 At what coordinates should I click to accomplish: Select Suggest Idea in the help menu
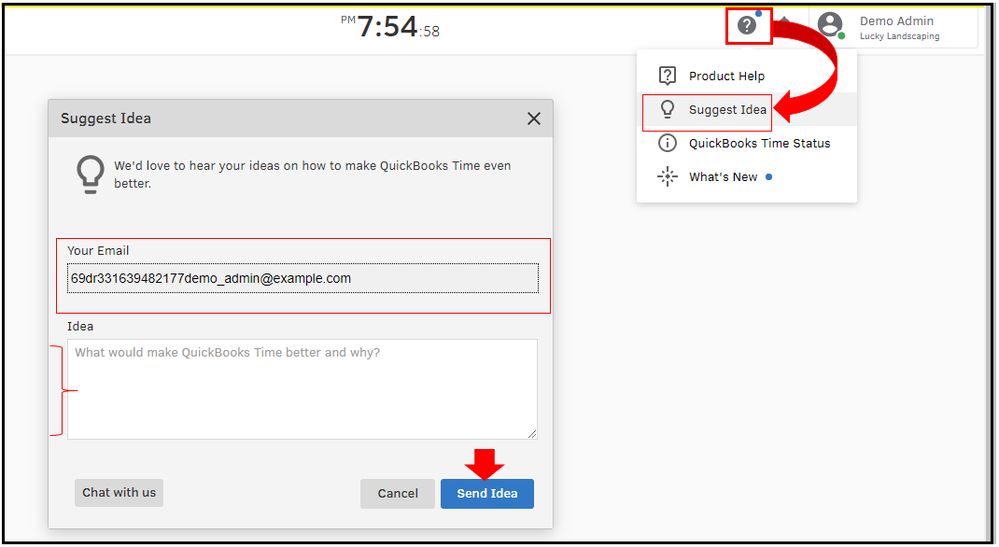tap(747, 110)
